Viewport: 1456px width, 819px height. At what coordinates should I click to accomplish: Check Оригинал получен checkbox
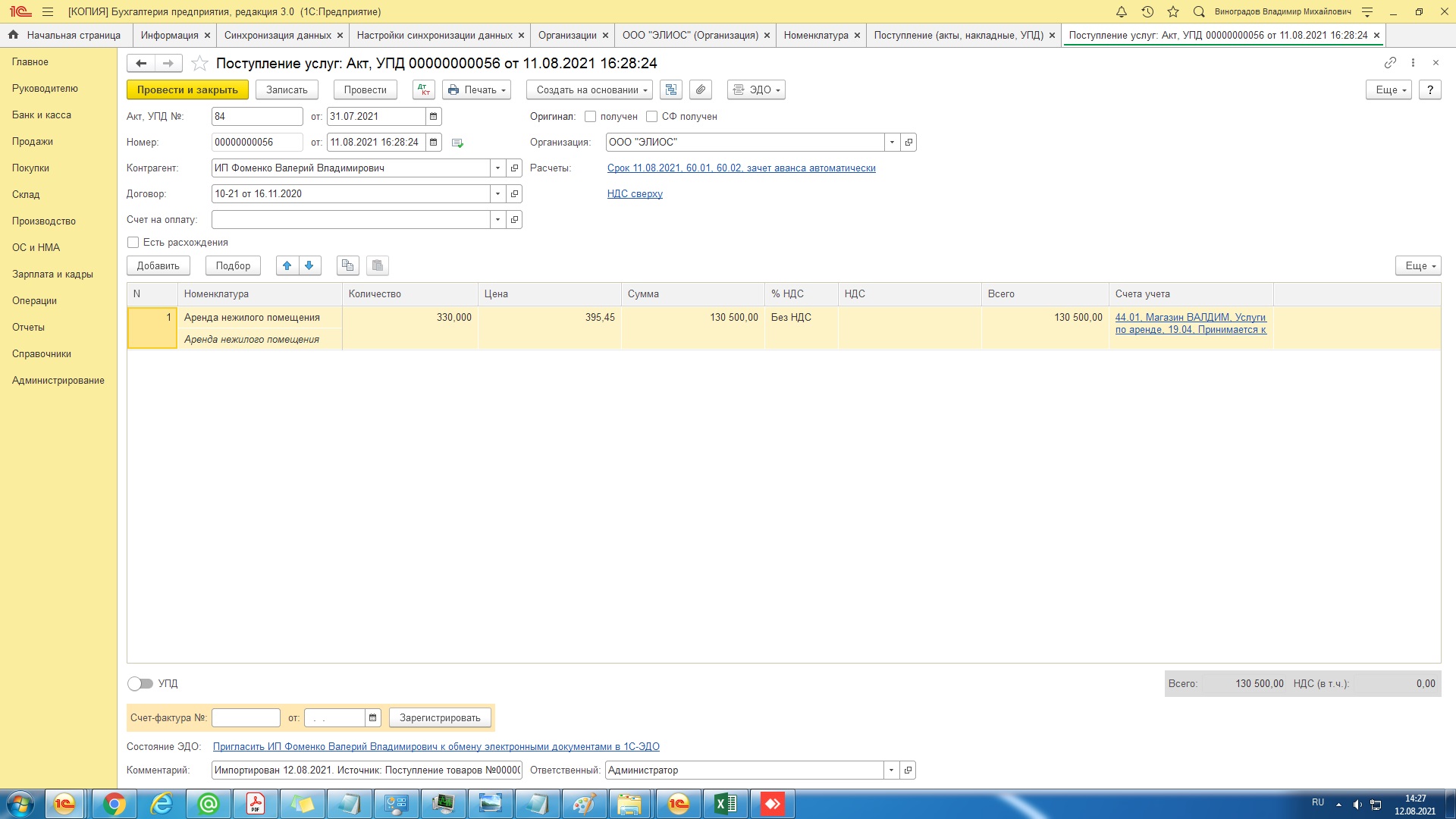click(x=590, y=117)
